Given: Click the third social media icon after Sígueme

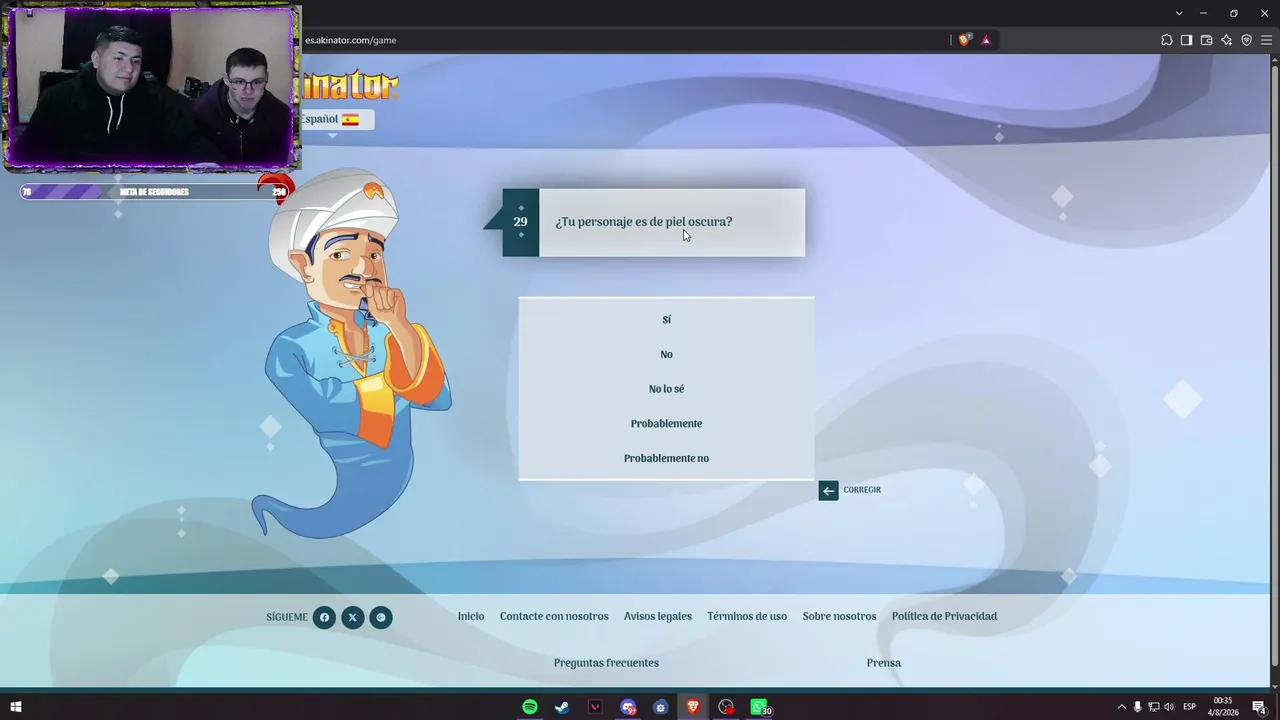Looking at the screenshot, I should click(x=381, y=617).
